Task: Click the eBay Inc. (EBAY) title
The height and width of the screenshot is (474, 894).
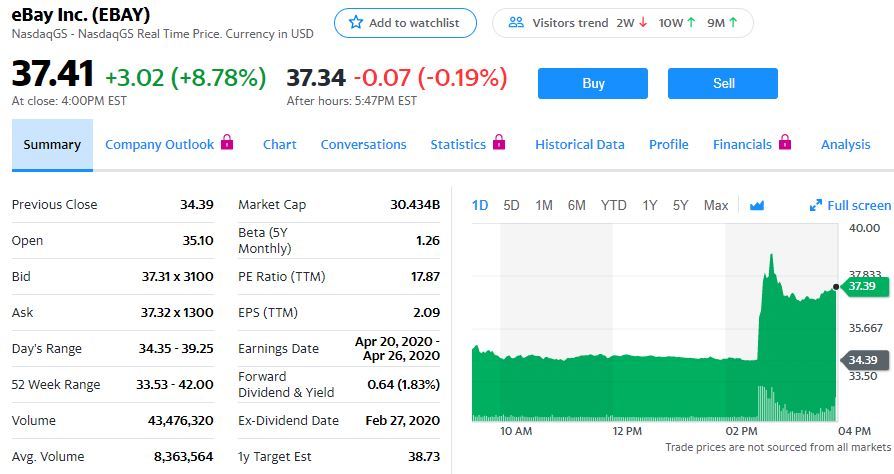Action: tap(81, 14)
